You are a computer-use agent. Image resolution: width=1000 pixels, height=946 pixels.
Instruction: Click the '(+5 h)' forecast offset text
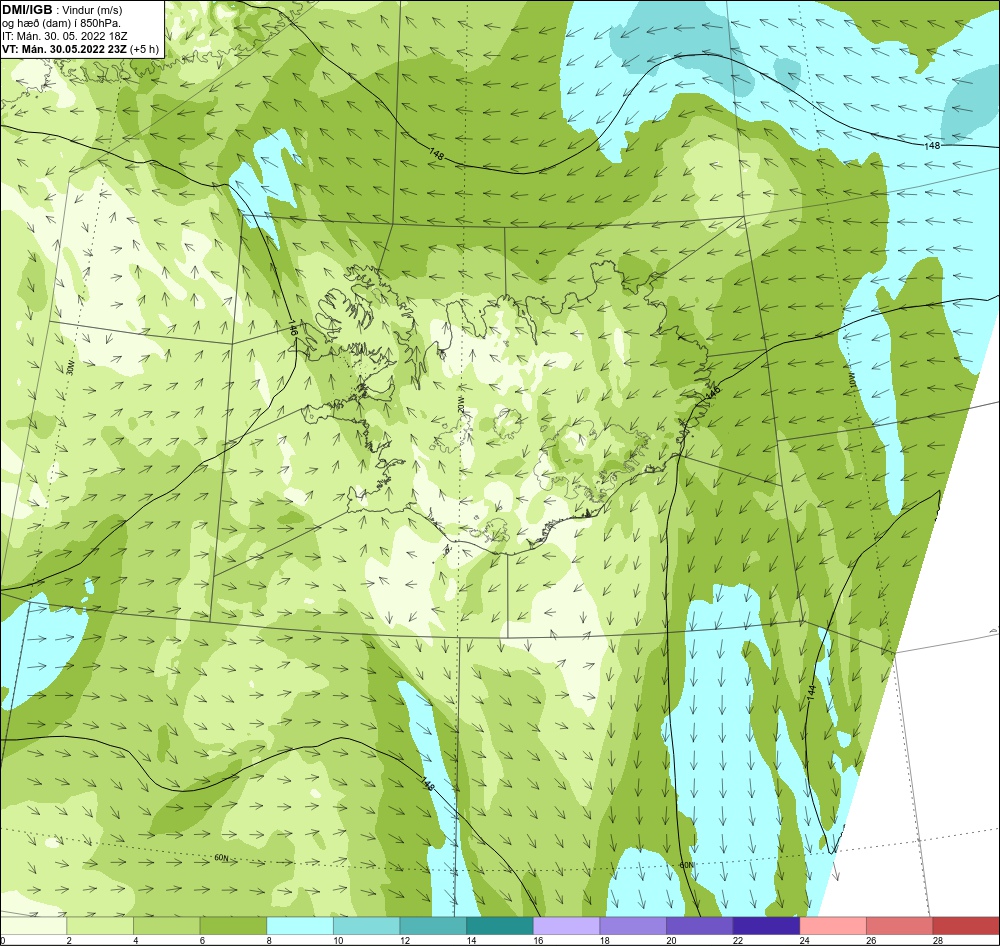(144, 49)
